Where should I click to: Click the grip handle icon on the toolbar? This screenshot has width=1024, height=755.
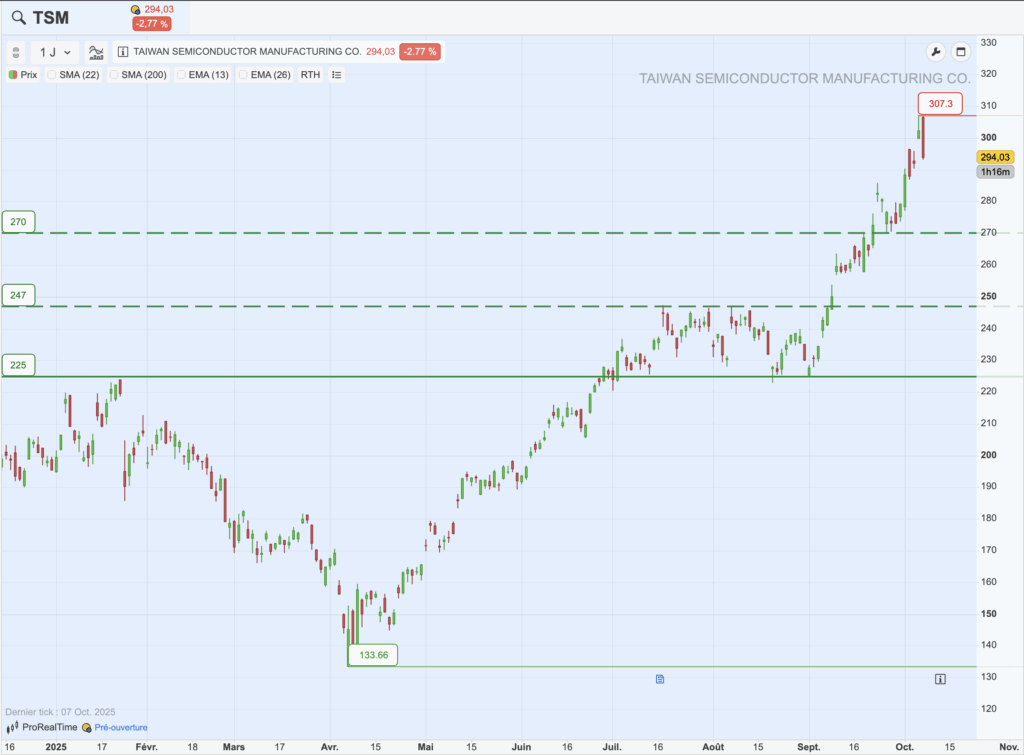click(15, 52)
